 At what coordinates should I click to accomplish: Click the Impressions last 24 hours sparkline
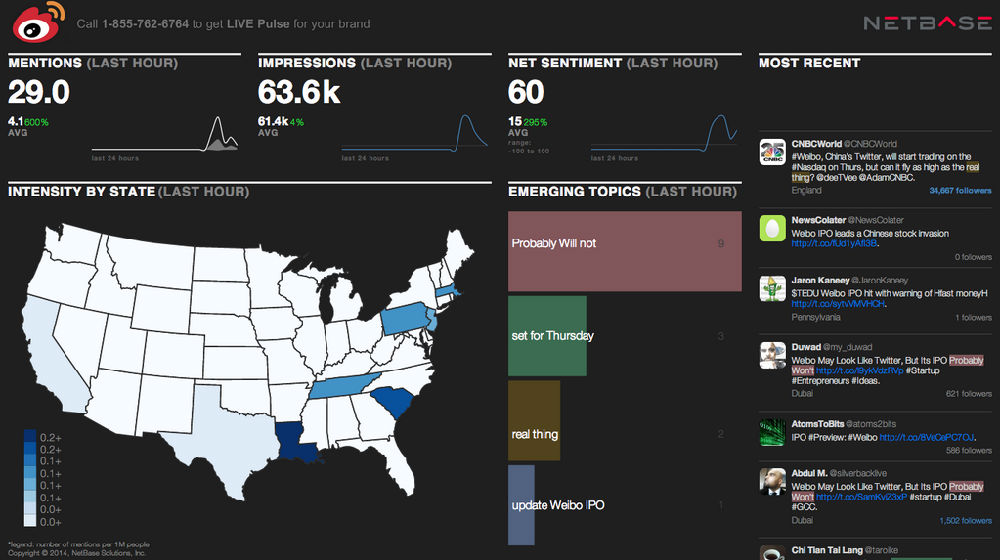(x=415, y=133)
